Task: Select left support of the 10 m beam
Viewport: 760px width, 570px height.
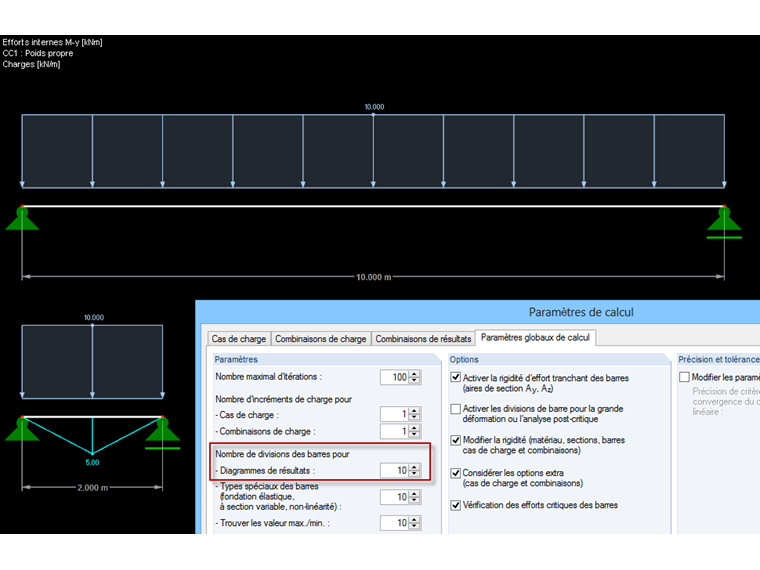Action: (x=22, y=218)
